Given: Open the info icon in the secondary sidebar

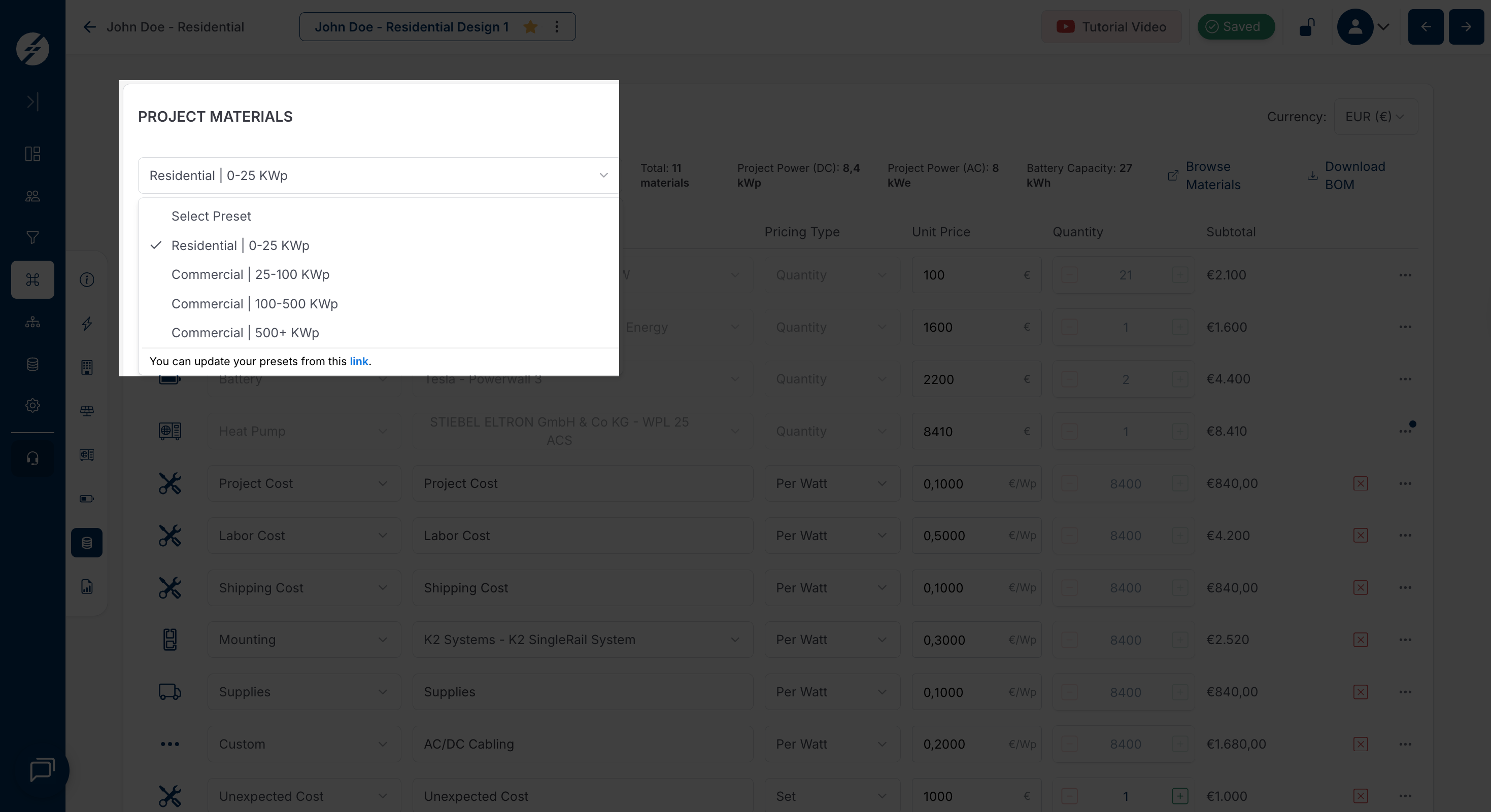Looking at the screenshot, I should tap(87, 280).
